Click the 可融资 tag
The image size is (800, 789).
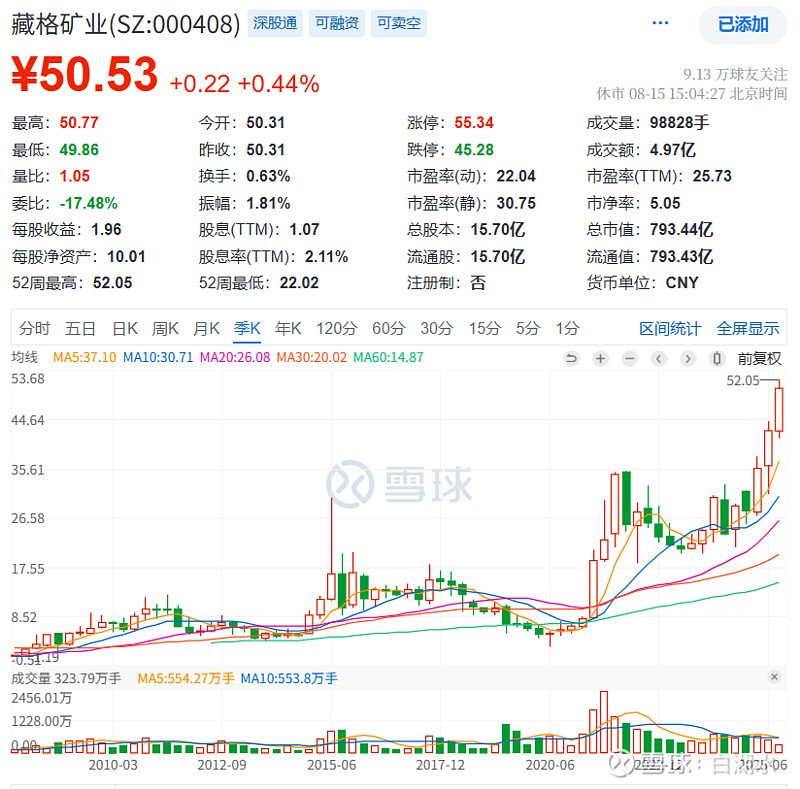pos(337,23)
